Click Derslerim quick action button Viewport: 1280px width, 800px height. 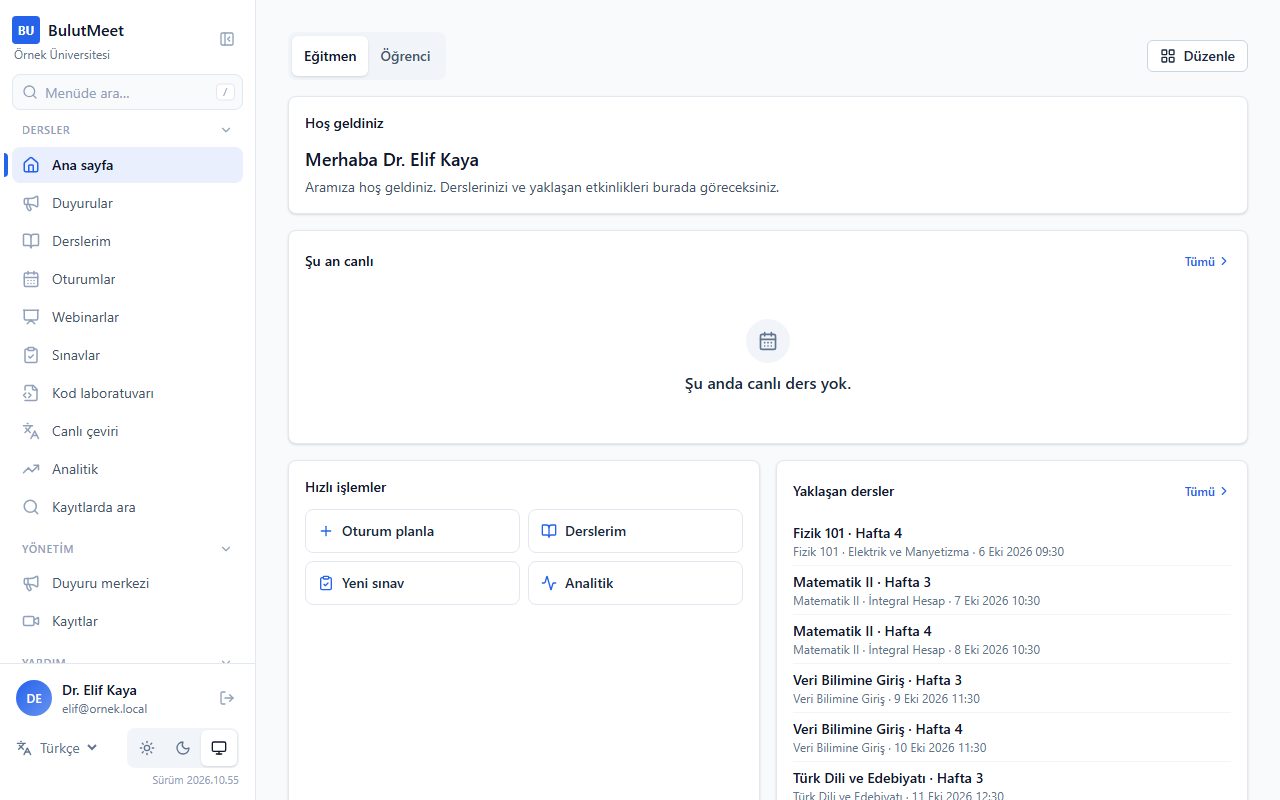click(635, 531)
